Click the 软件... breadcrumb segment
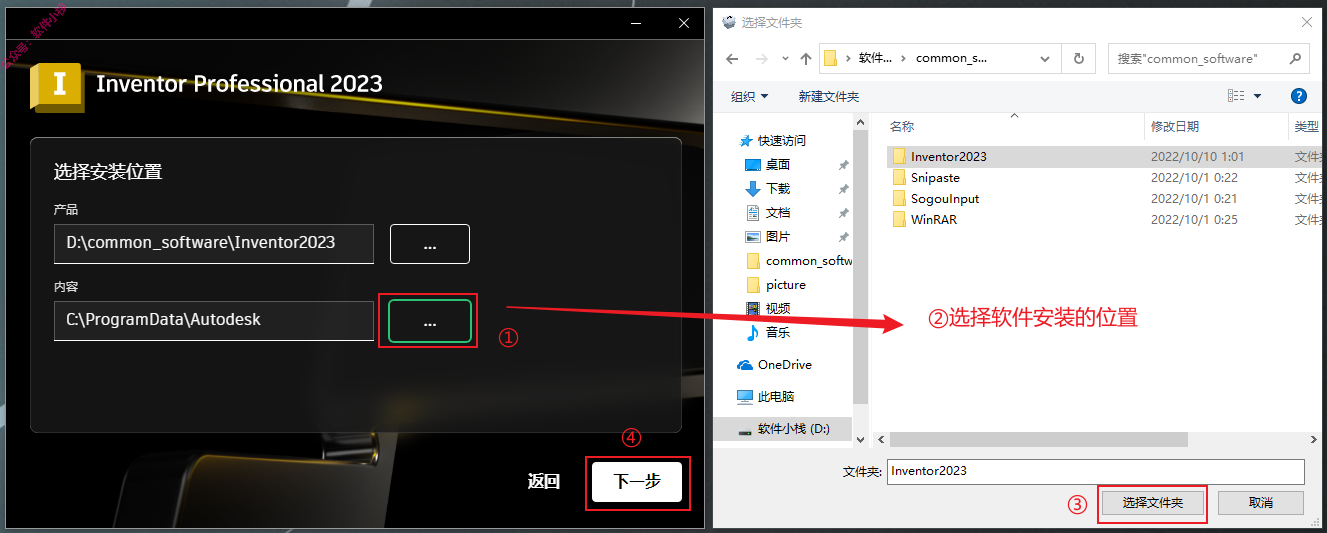The image size is (1327, 533). tap(875, 58)
